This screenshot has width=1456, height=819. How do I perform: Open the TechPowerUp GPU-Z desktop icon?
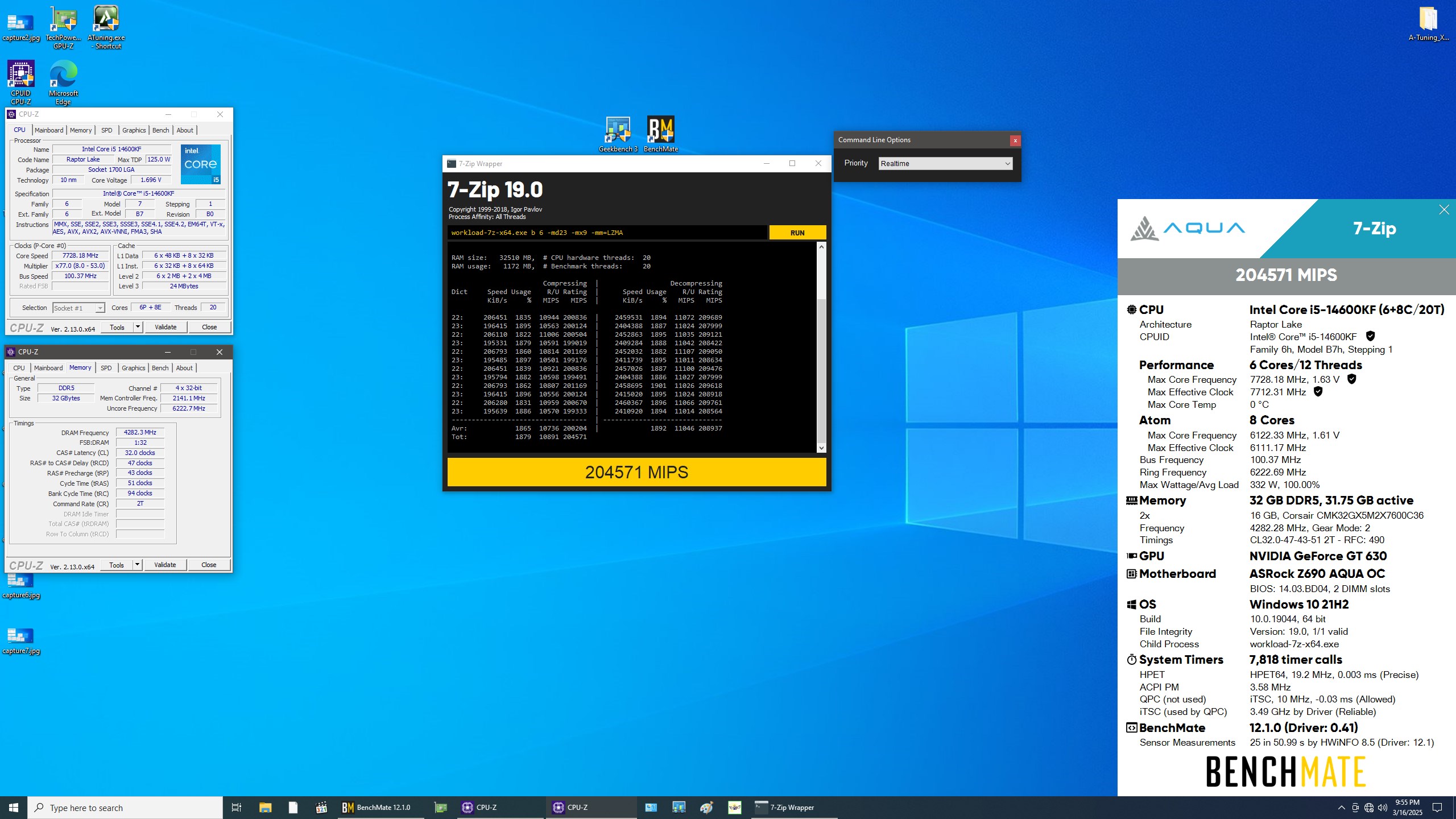tap(64, 27)
